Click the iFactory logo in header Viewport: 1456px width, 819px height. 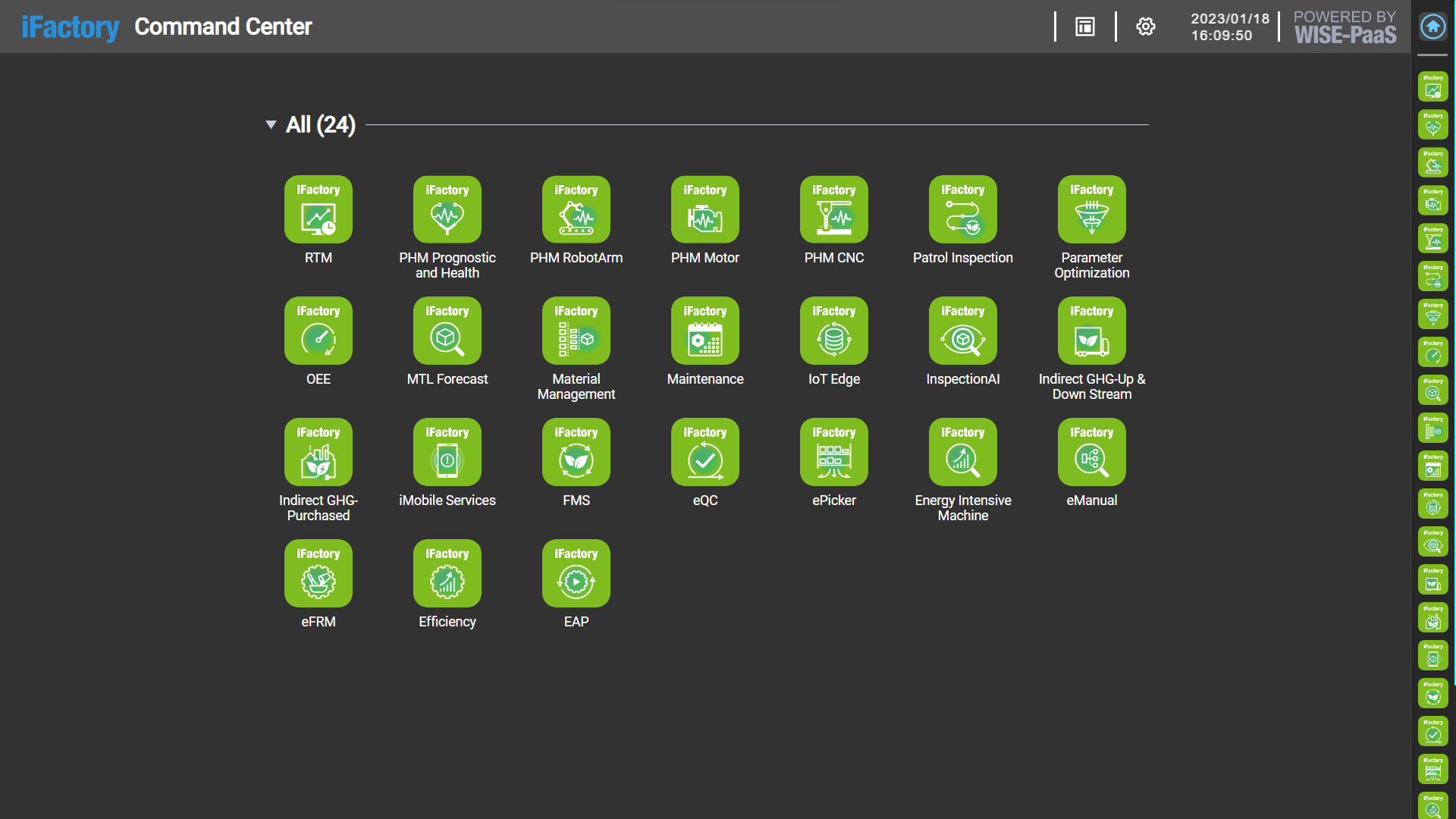pyautogui.click(x=70, y=27)
